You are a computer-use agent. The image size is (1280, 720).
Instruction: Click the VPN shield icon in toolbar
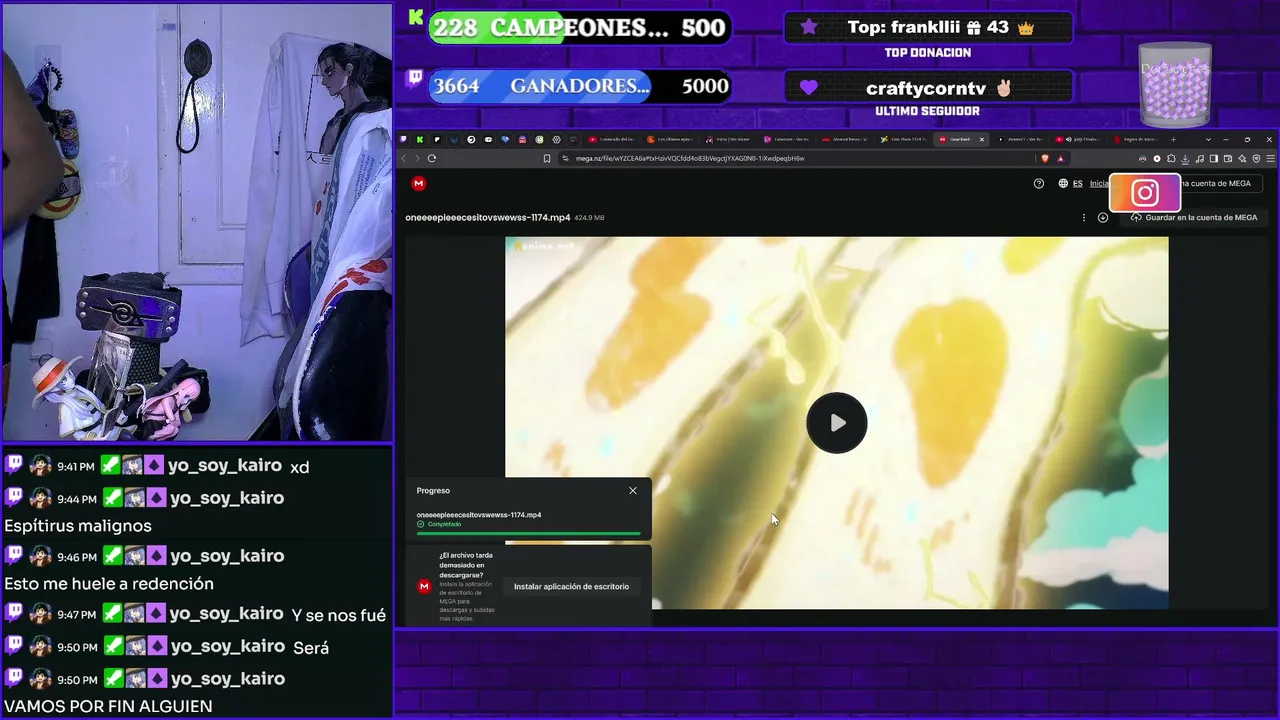pos(1256,158)
